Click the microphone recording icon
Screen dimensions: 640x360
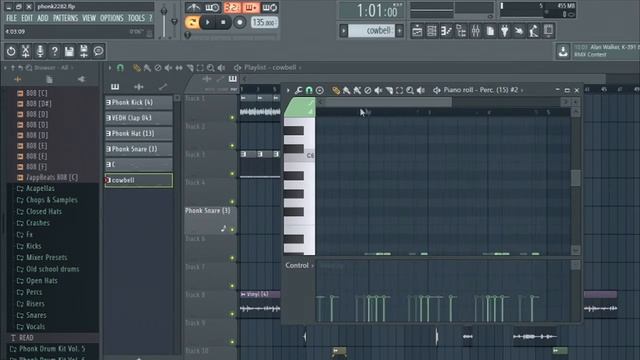click(x=40, y=51)
